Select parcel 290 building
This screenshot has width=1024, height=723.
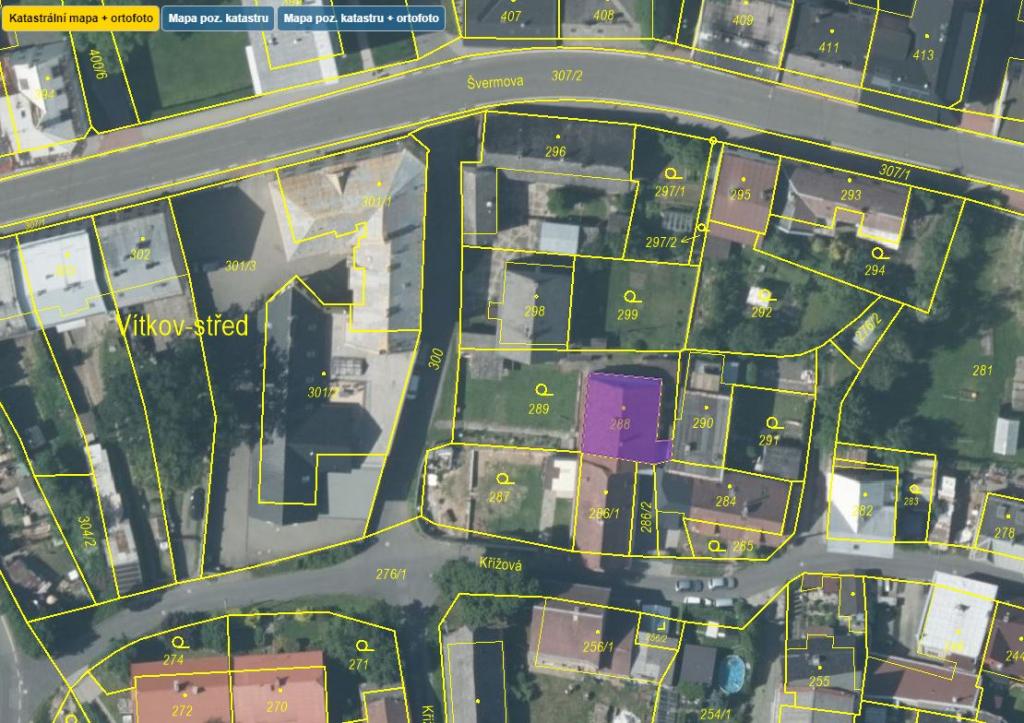pyautogui.click(x=703, y=423)
